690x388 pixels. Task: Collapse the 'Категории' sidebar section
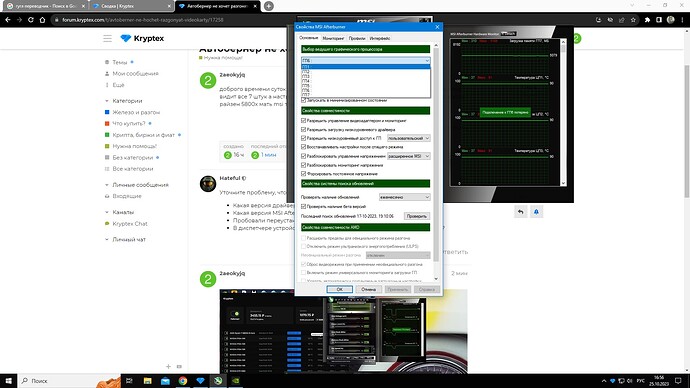pyautogui.click(x=106, y=101)
